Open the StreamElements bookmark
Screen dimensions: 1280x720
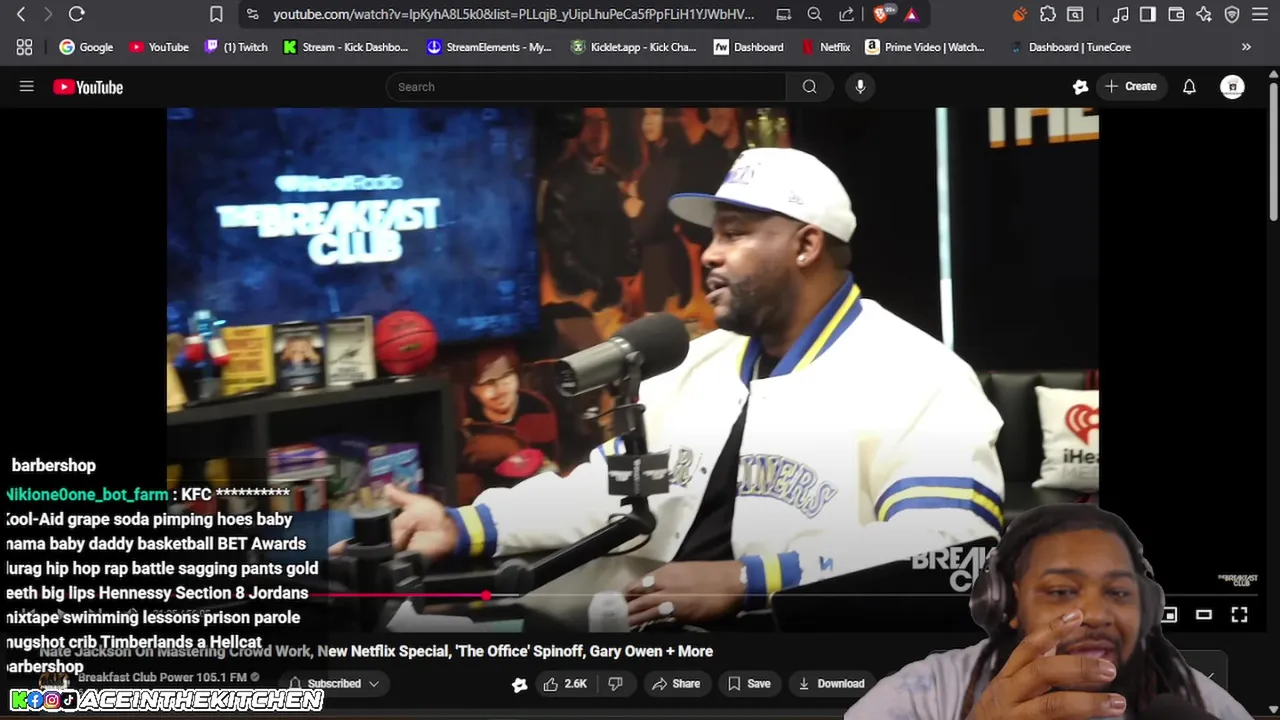[489, 47]
